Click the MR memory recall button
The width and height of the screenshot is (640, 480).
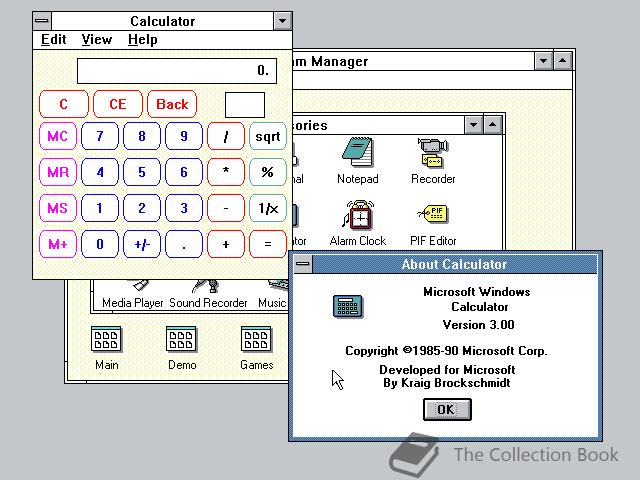point(58,172)
